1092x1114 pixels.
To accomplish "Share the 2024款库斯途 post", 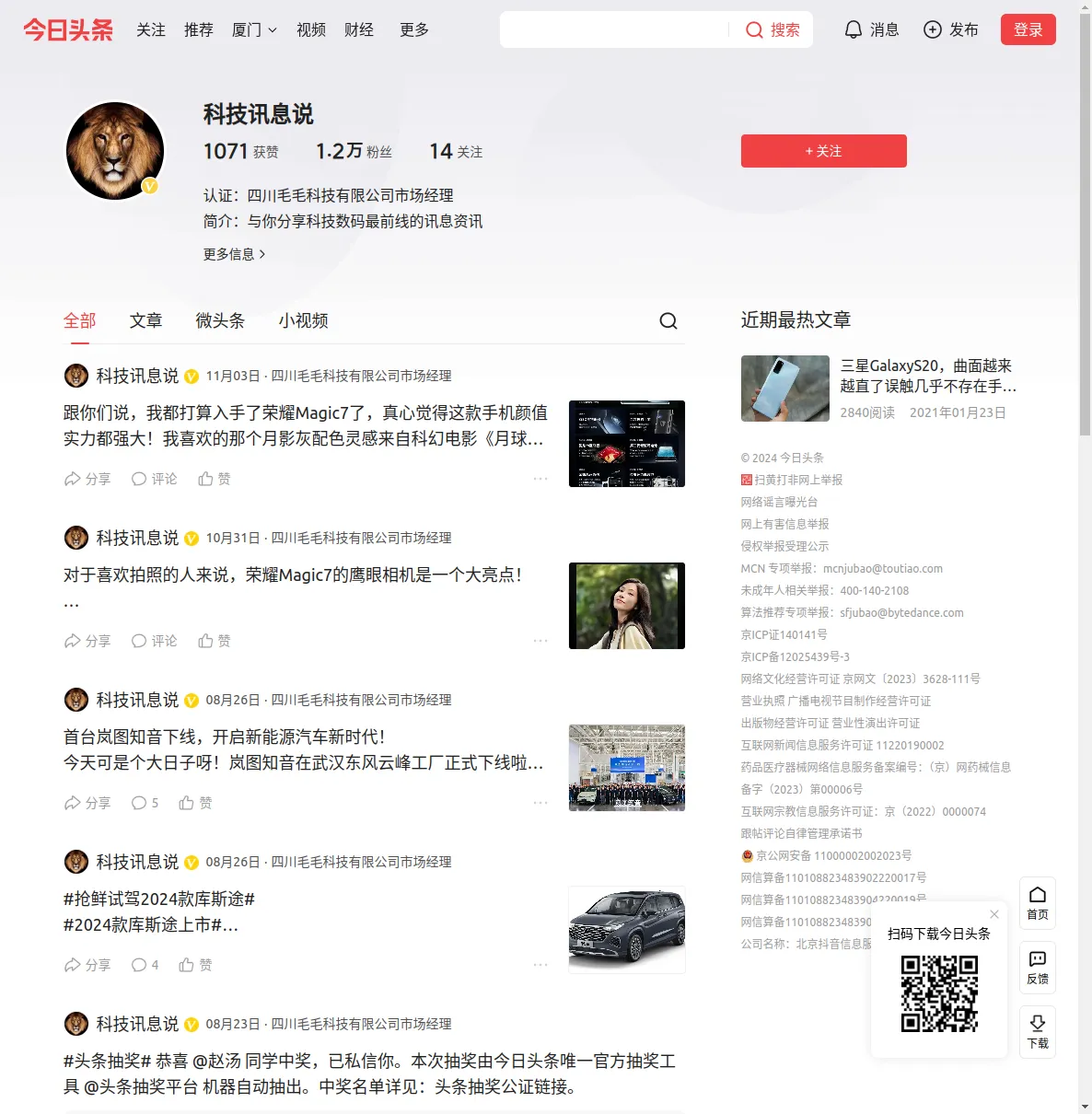I will coord(87,965).
